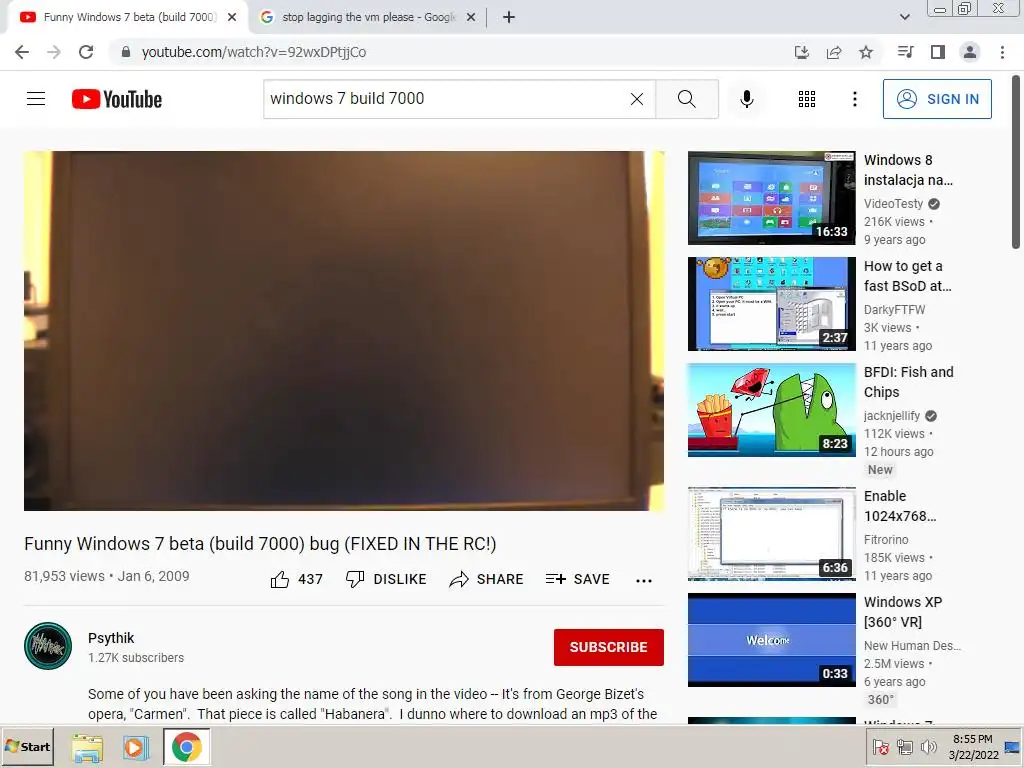Viewport: 1024px width, 768px height.
Task: Click SHARE below the video
Action: (x=487, y=579)
